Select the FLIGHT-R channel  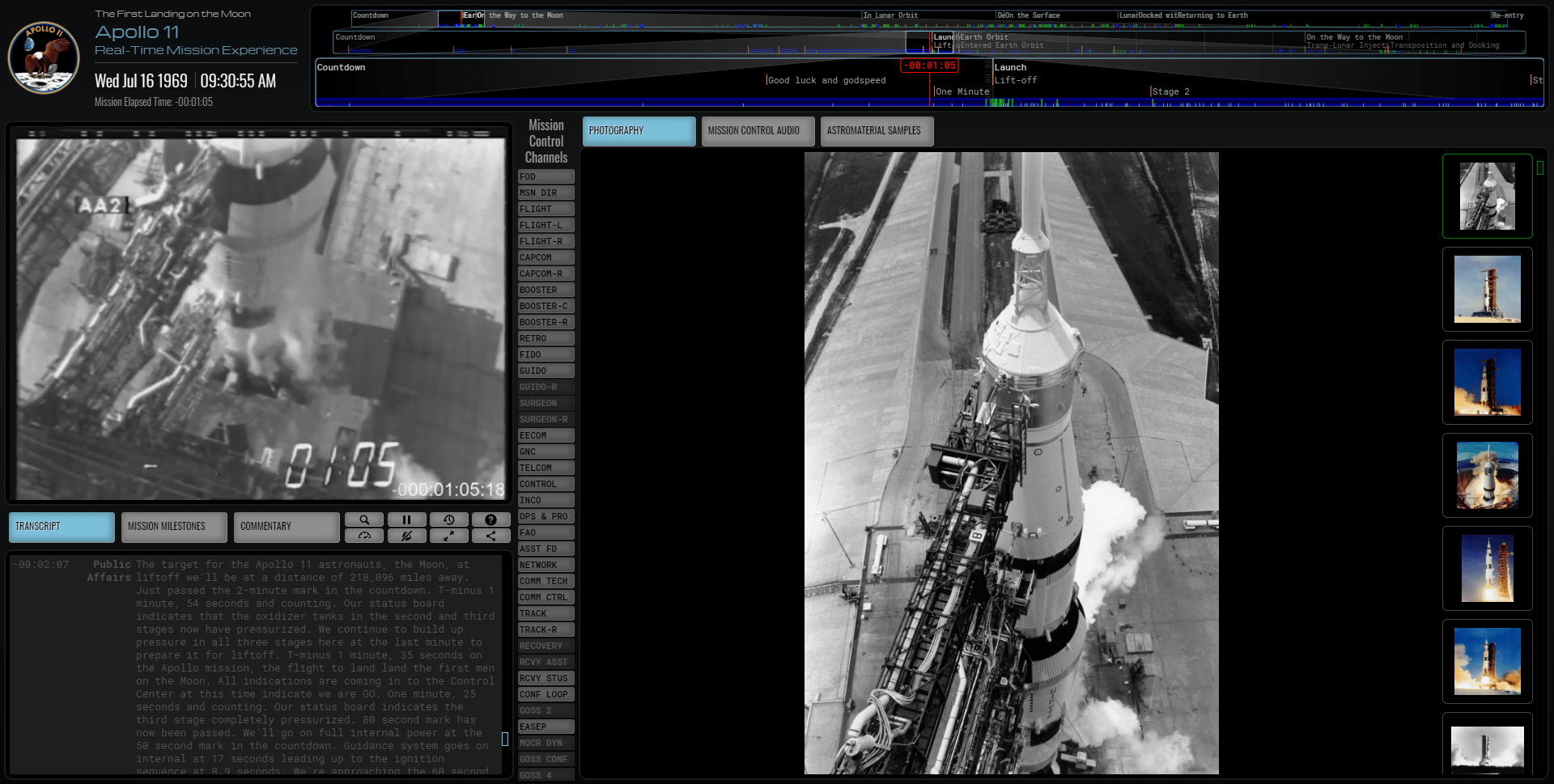[546, 241]
